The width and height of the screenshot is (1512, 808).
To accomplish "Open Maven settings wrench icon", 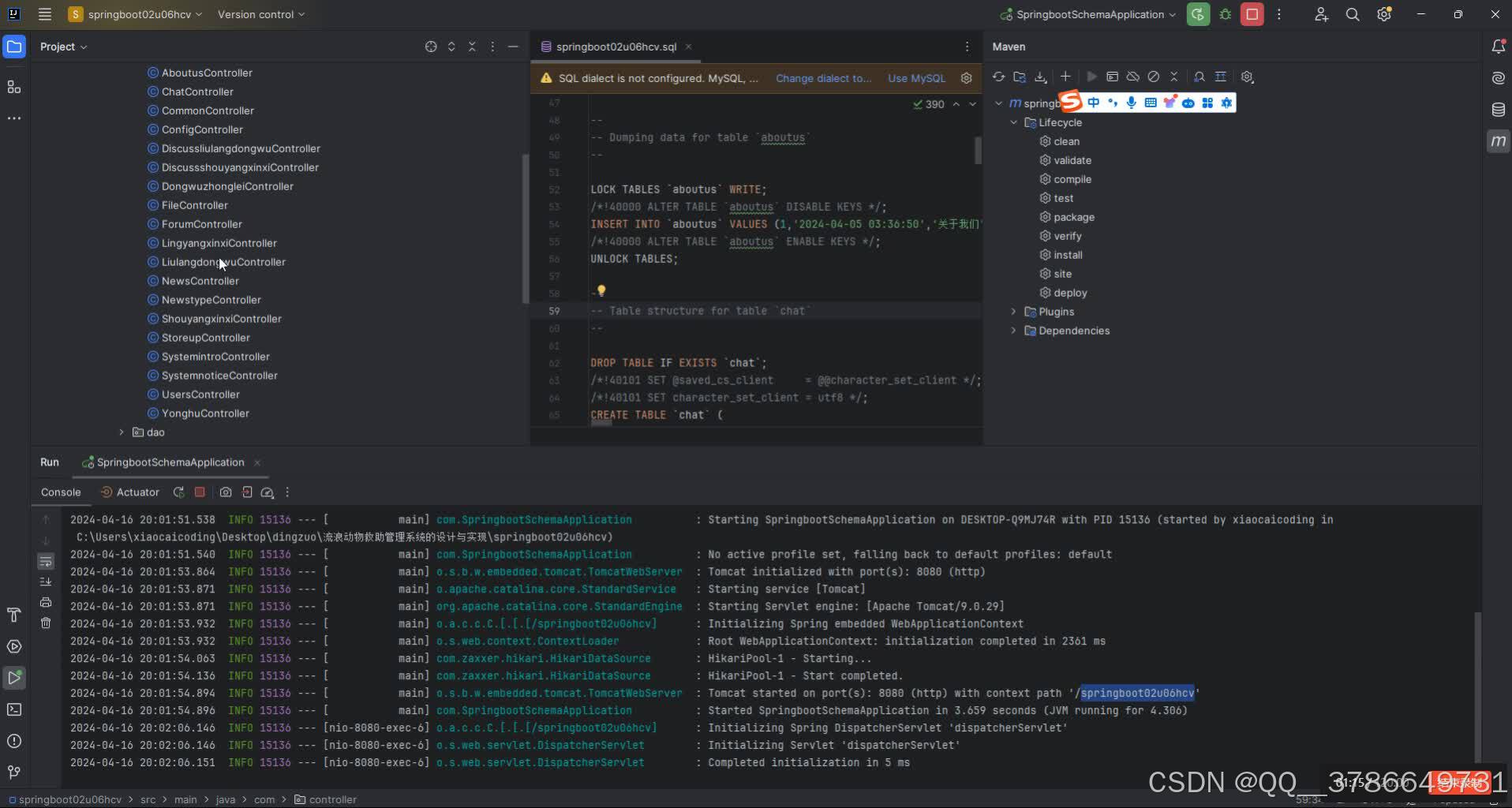I will (1247, 77).
